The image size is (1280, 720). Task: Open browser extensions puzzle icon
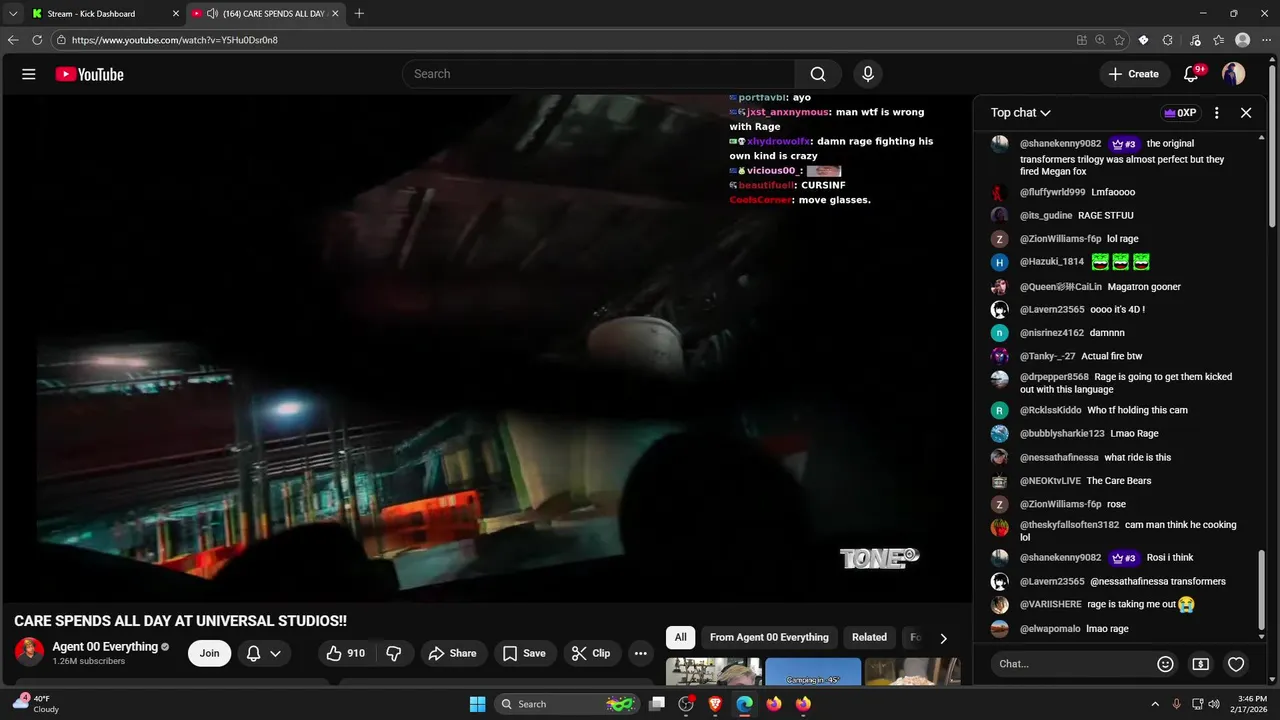tap(1167, 40)
